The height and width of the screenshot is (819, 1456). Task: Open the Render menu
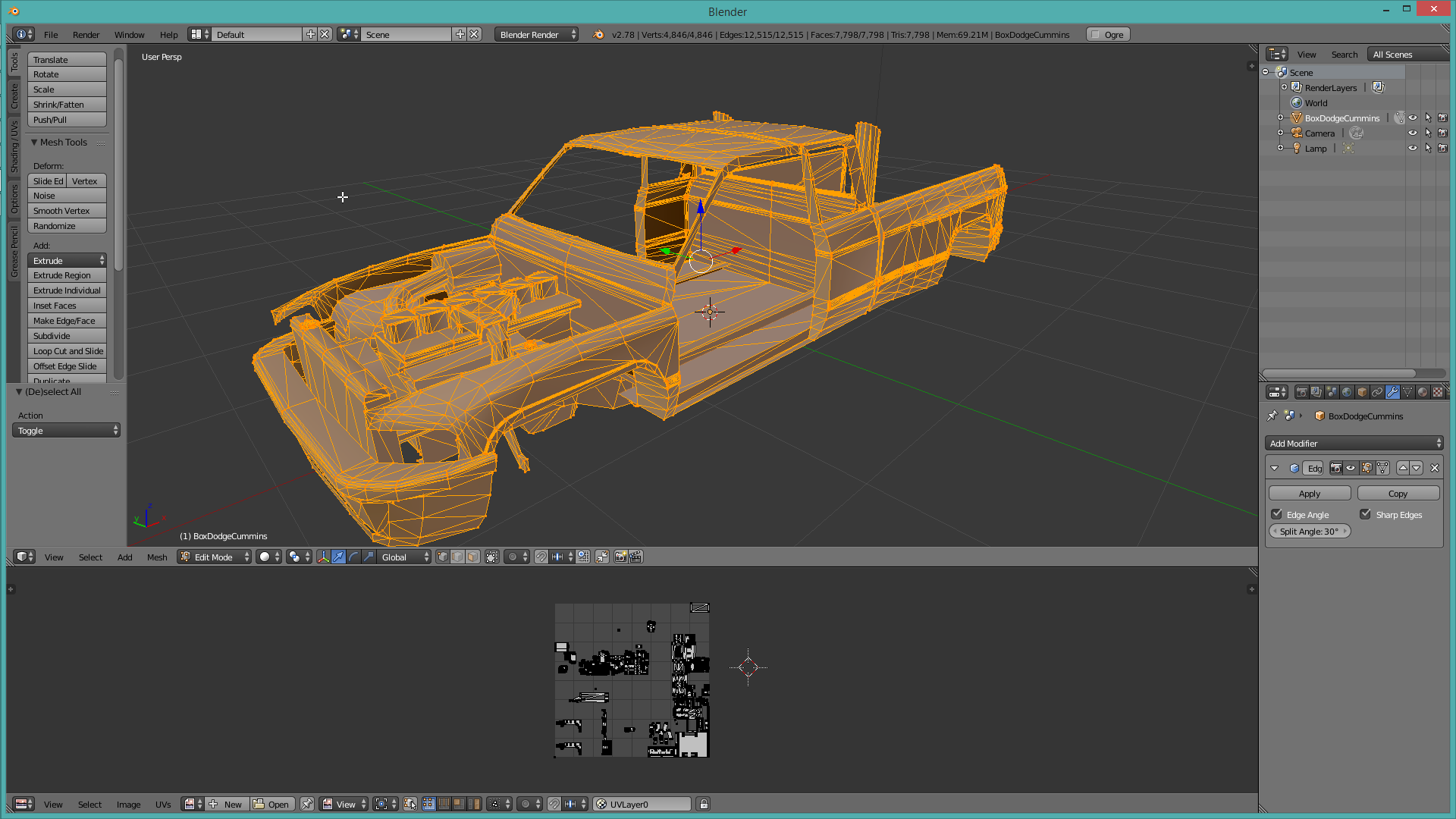(x=86, y=35)
